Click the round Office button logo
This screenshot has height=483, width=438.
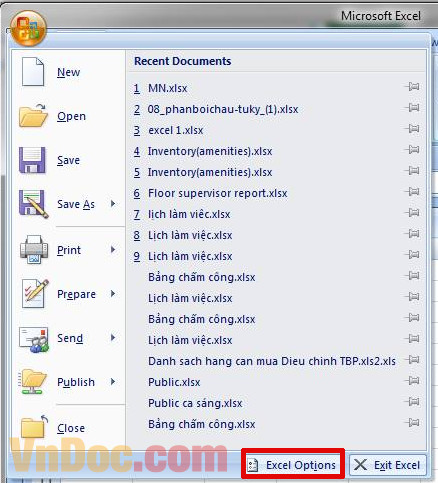pos(28,29)
